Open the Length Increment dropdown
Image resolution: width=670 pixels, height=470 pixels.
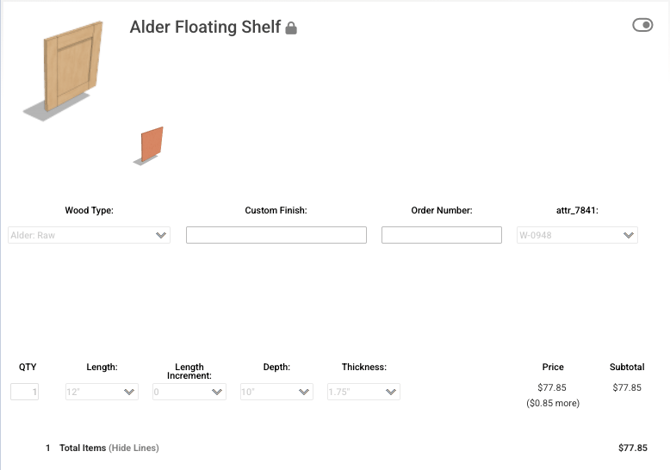pos(189,392)
